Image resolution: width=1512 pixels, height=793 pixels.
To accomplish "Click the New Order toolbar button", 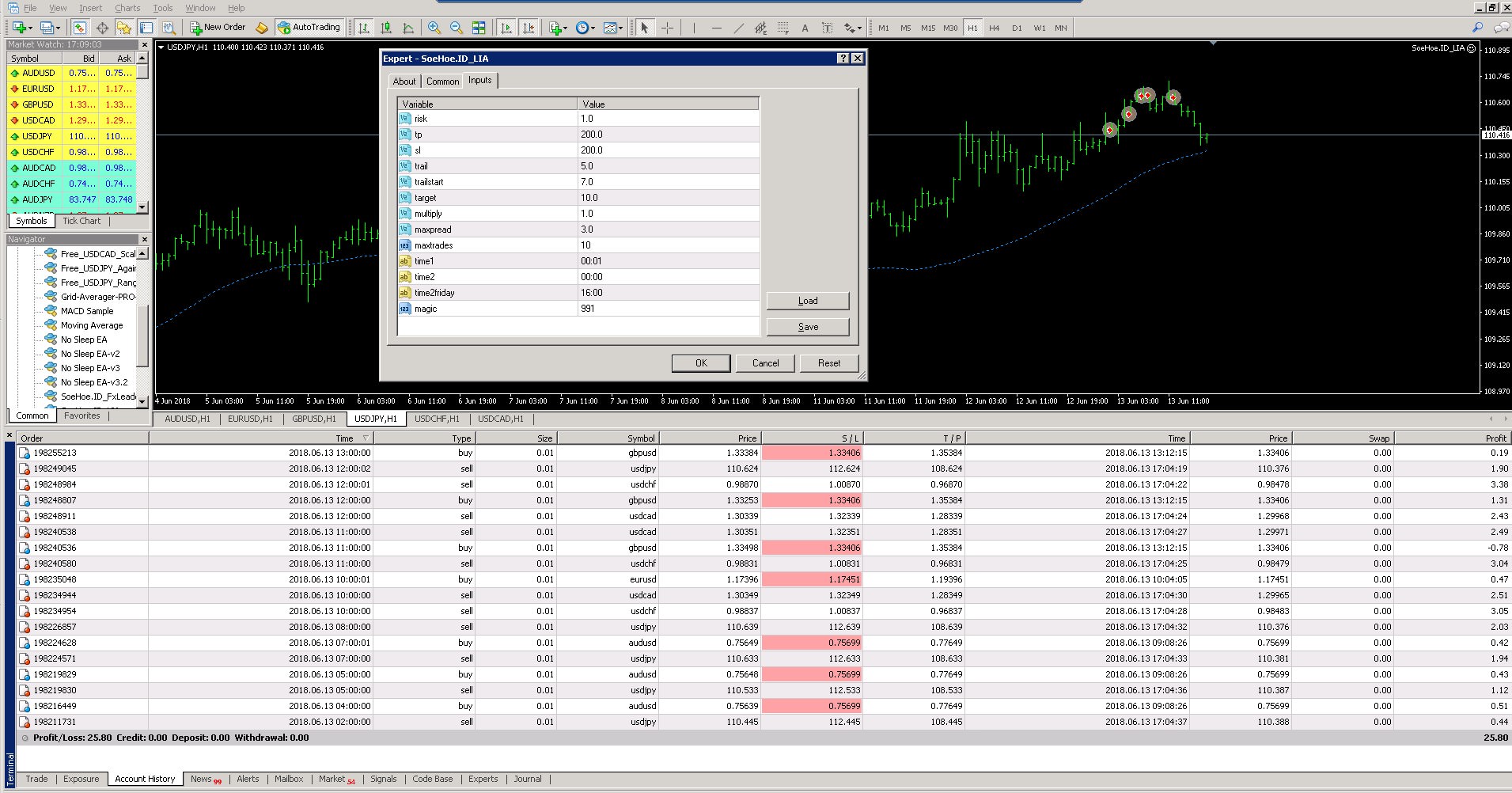I will (218, 28).
